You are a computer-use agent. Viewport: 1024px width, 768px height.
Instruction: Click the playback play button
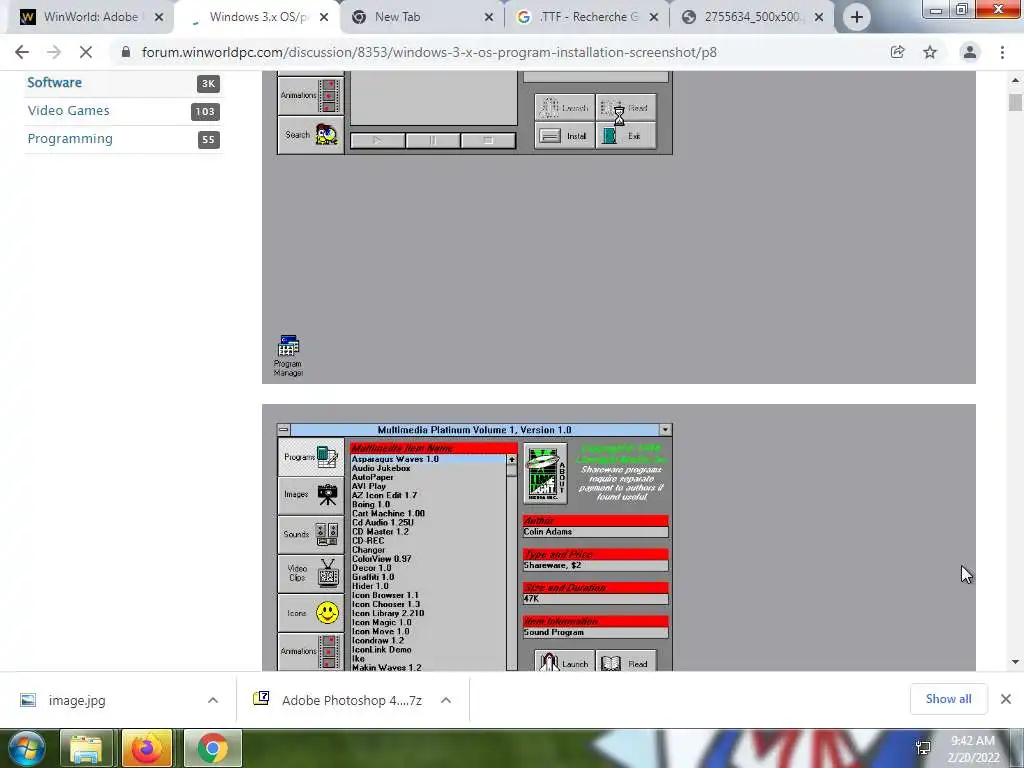tap(377, 140)
